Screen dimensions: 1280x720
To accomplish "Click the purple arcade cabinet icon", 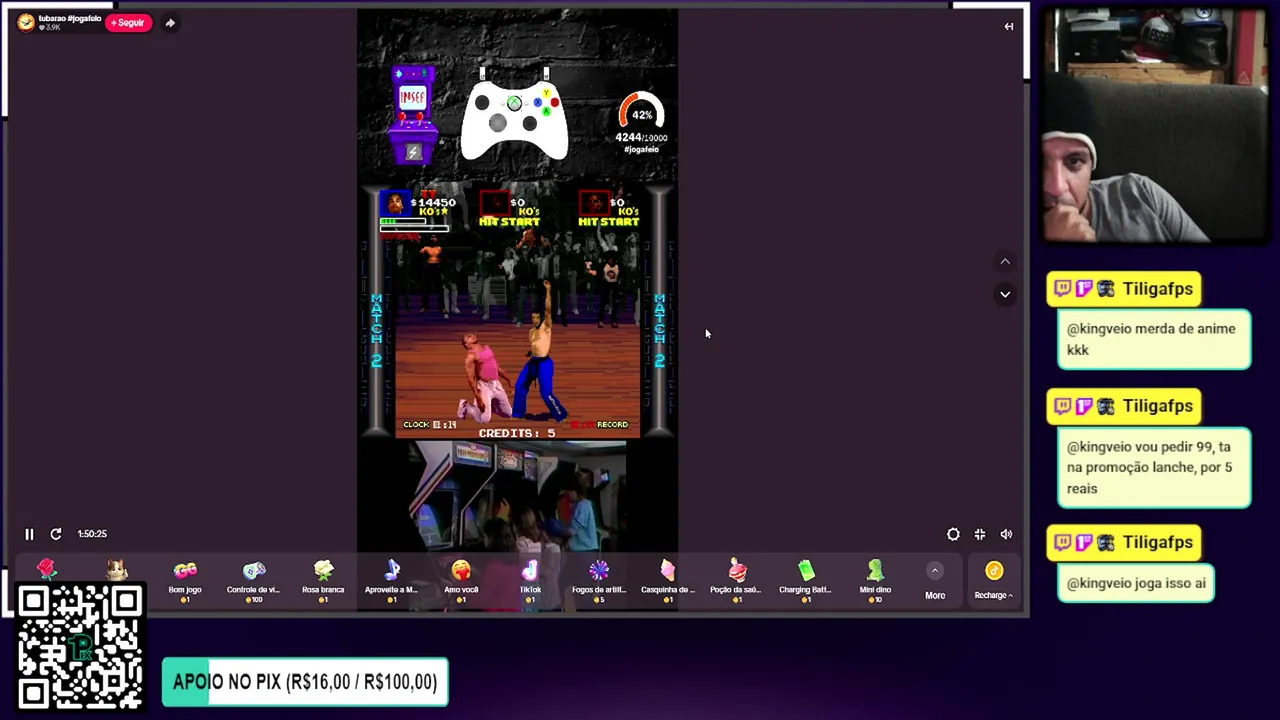I will click(413, 115).
